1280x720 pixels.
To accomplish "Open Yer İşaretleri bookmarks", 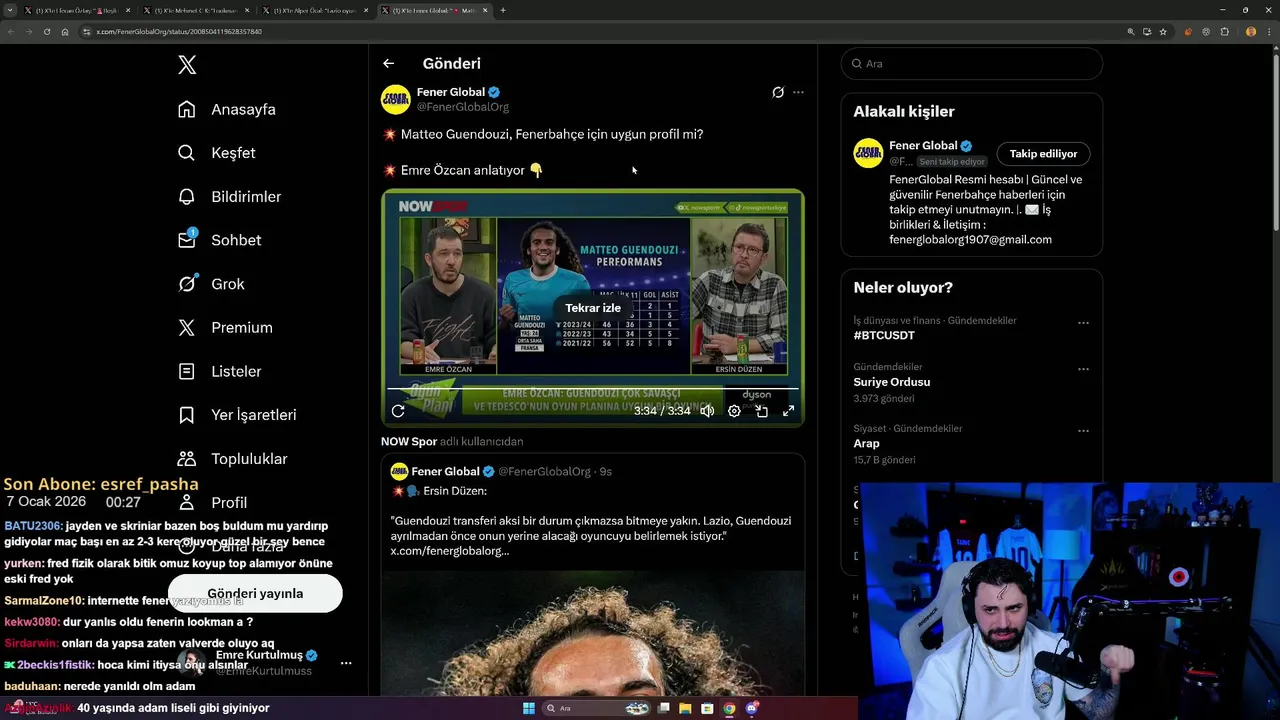I will 237,415.
